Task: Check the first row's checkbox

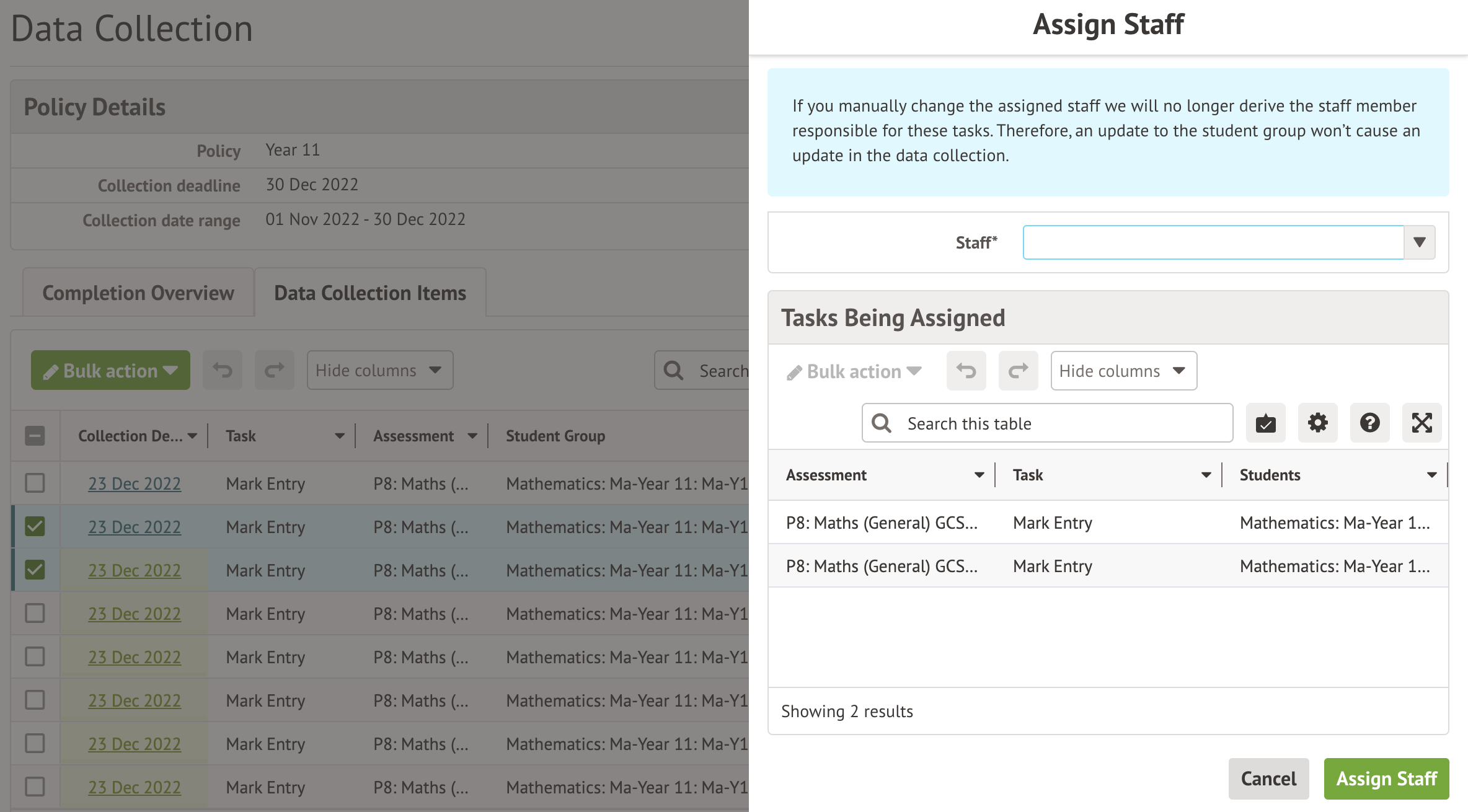Action: point(35,483)
